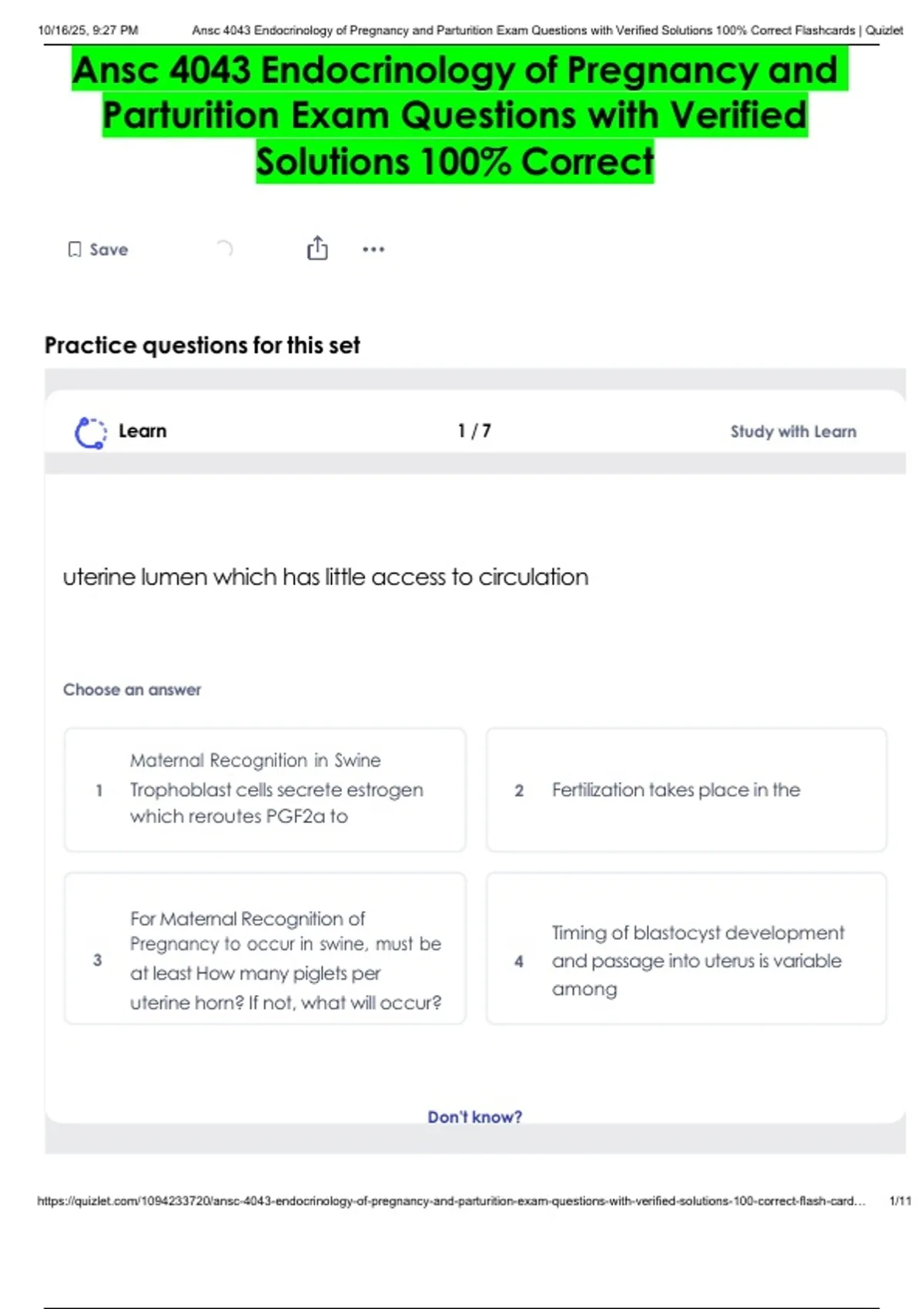Click the question text about uterine lumen
Screen dimensions: 924x1309
coord(326,577)
